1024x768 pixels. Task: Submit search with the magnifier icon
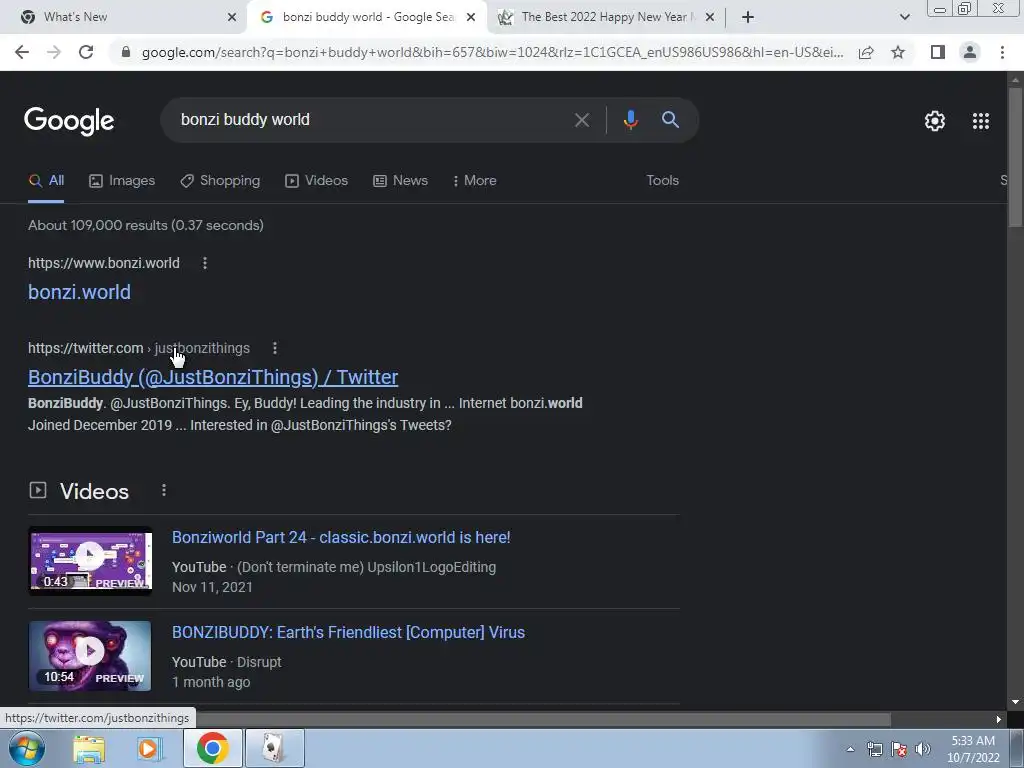coord(670,120)
